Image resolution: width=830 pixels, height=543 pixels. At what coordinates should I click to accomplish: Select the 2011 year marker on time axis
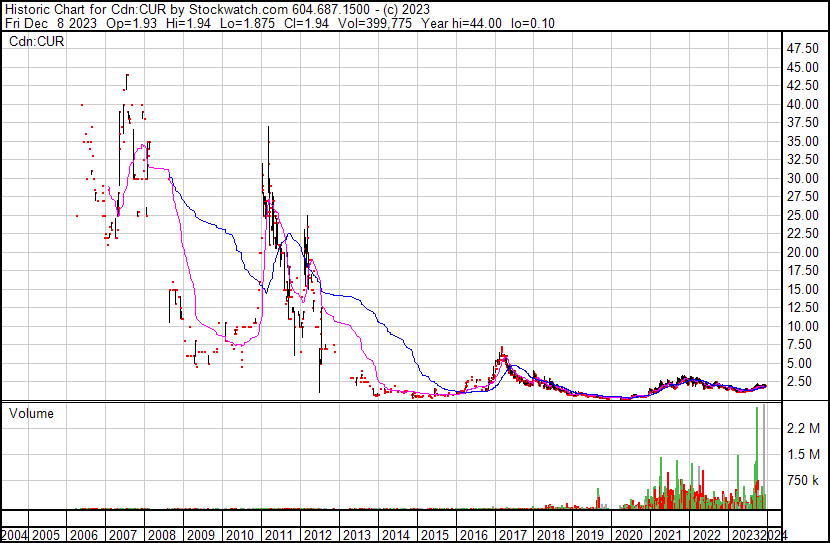(279, 534)
